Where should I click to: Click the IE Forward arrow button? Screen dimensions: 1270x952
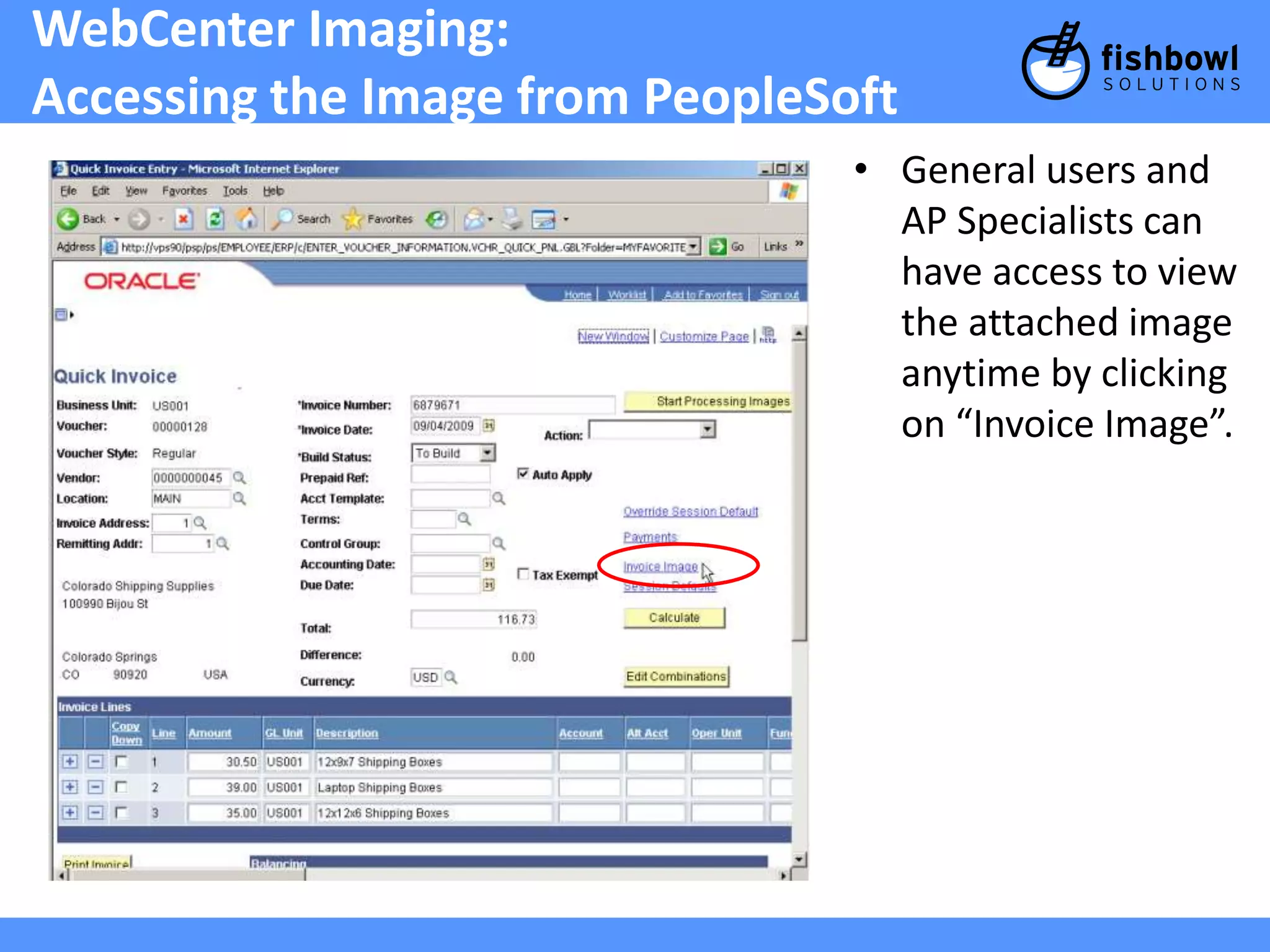click(x=139, y=219)
